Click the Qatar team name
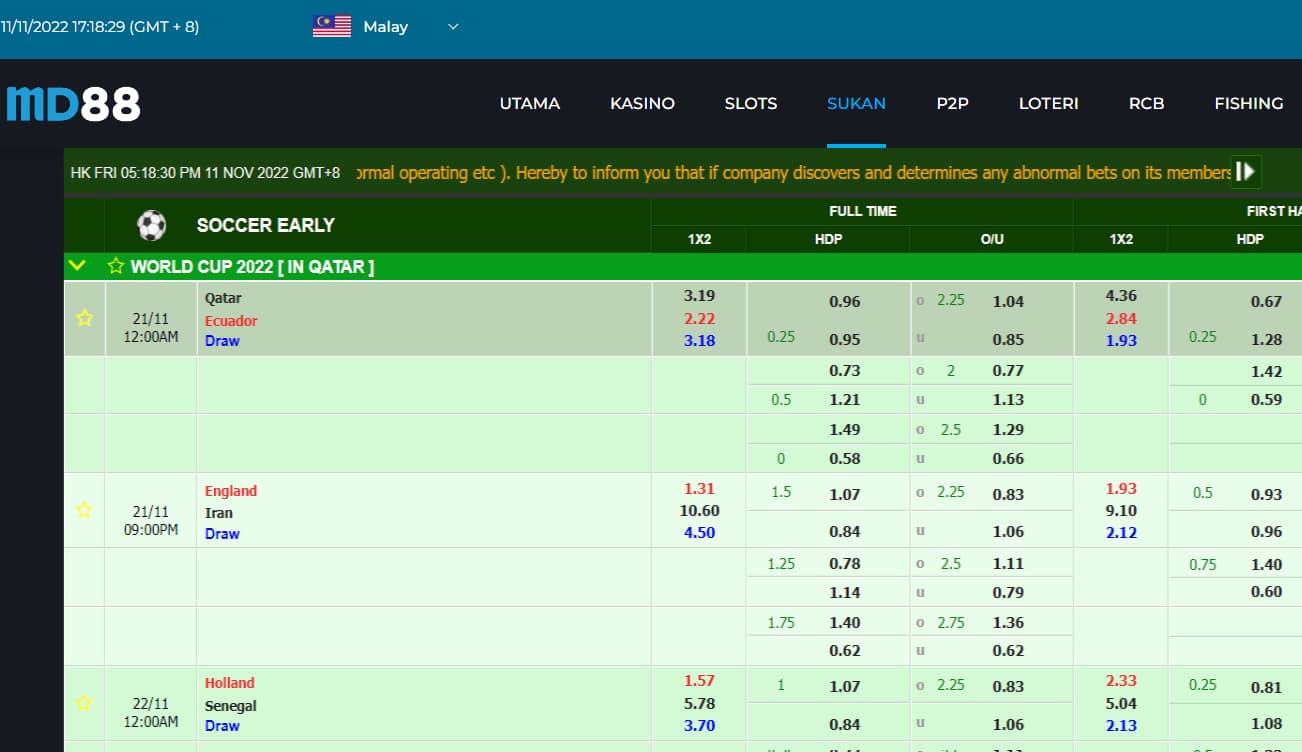 (x=223, y=298)
